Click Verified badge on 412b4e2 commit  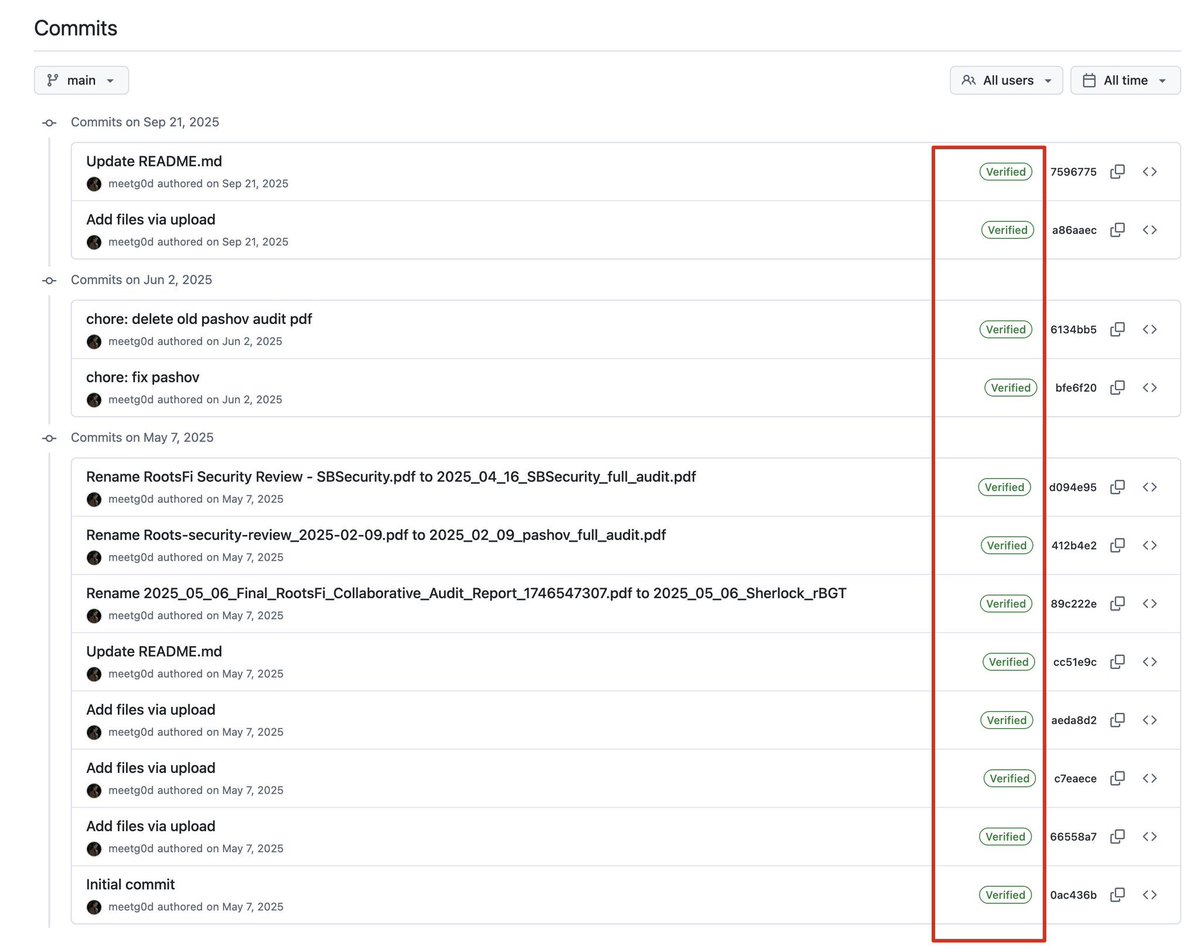coord(1006,545)
